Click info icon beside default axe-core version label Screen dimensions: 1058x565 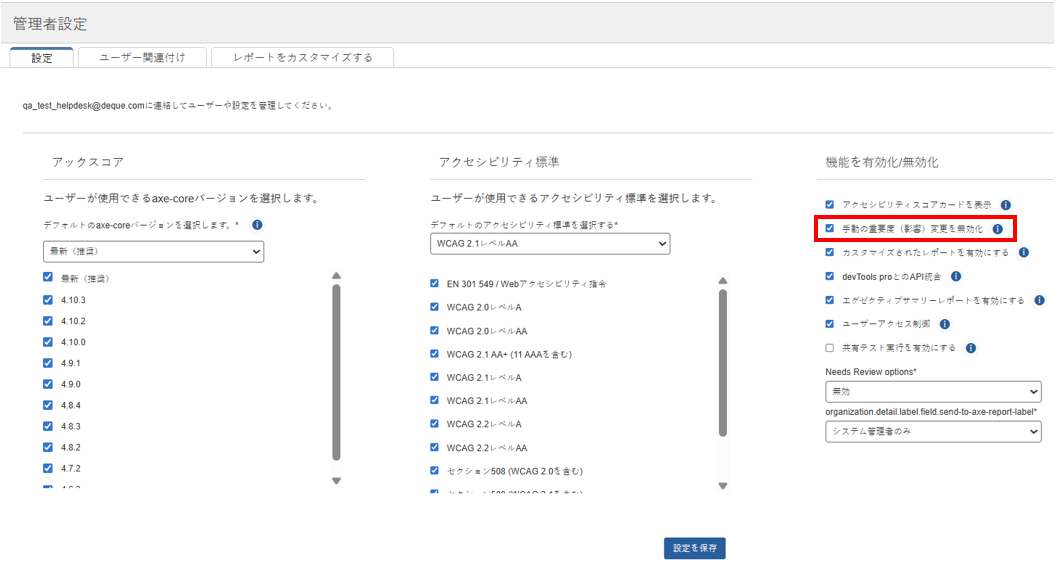(x=257, y=225)
